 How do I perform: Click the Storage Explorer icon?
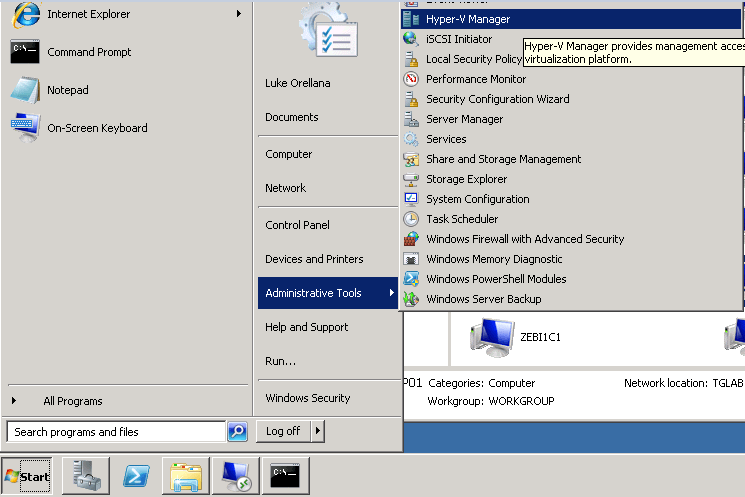[x=411, y=179]
